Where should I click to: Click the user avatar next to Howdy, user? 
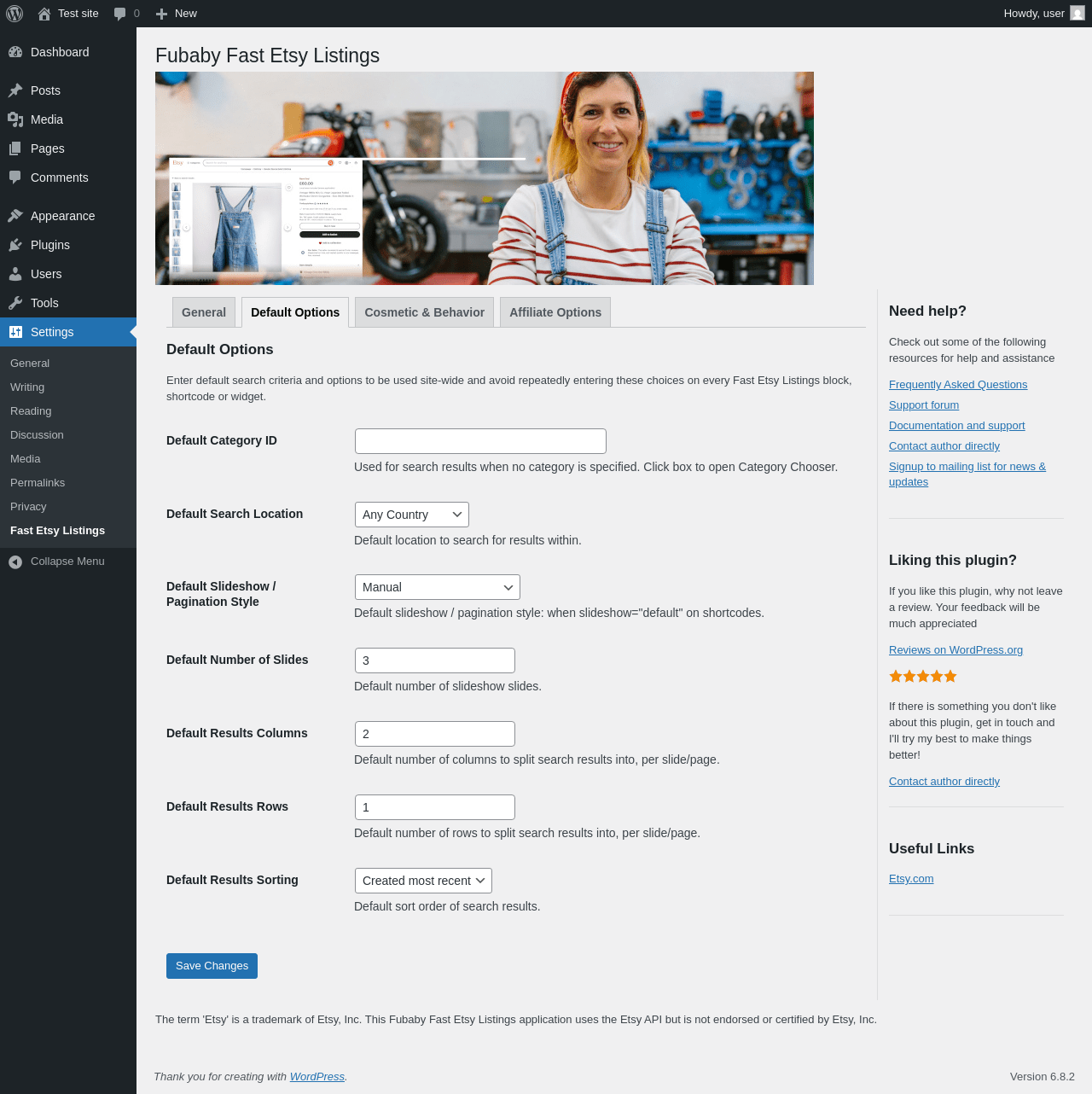tap(1077, 13)
